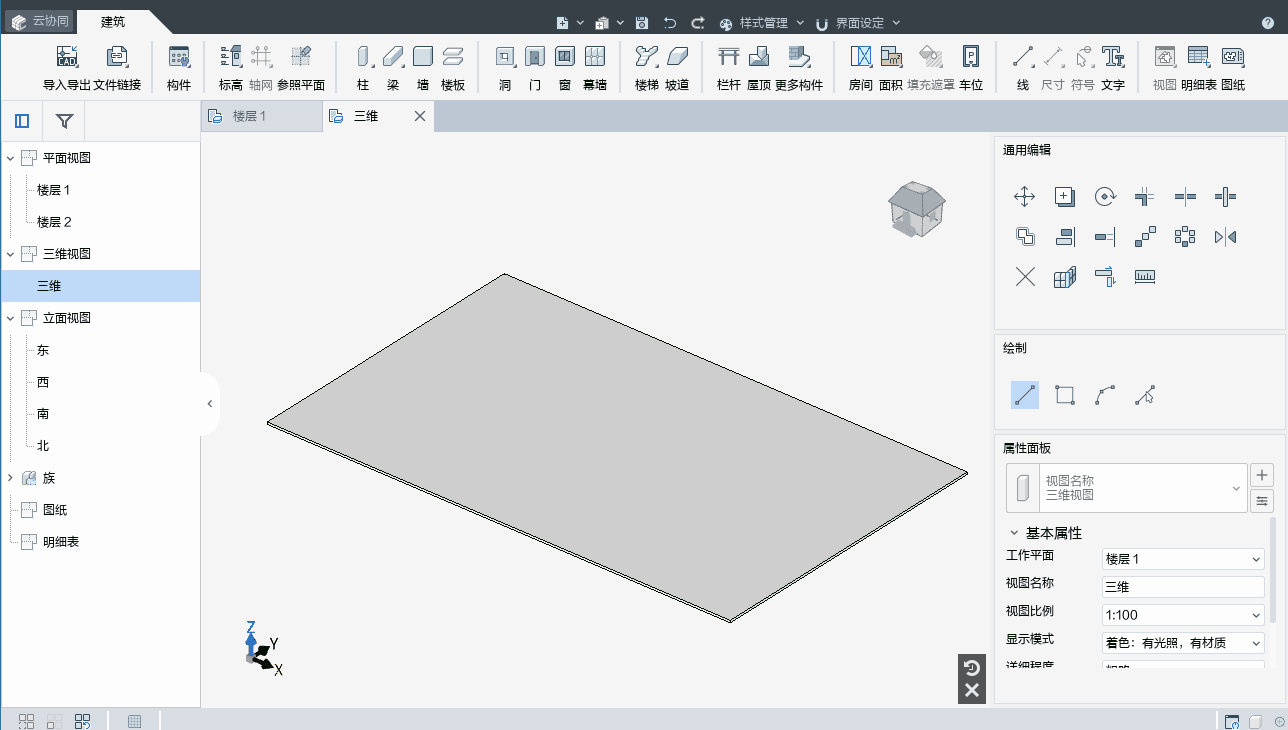Activate the arc draw mode

1105,395
